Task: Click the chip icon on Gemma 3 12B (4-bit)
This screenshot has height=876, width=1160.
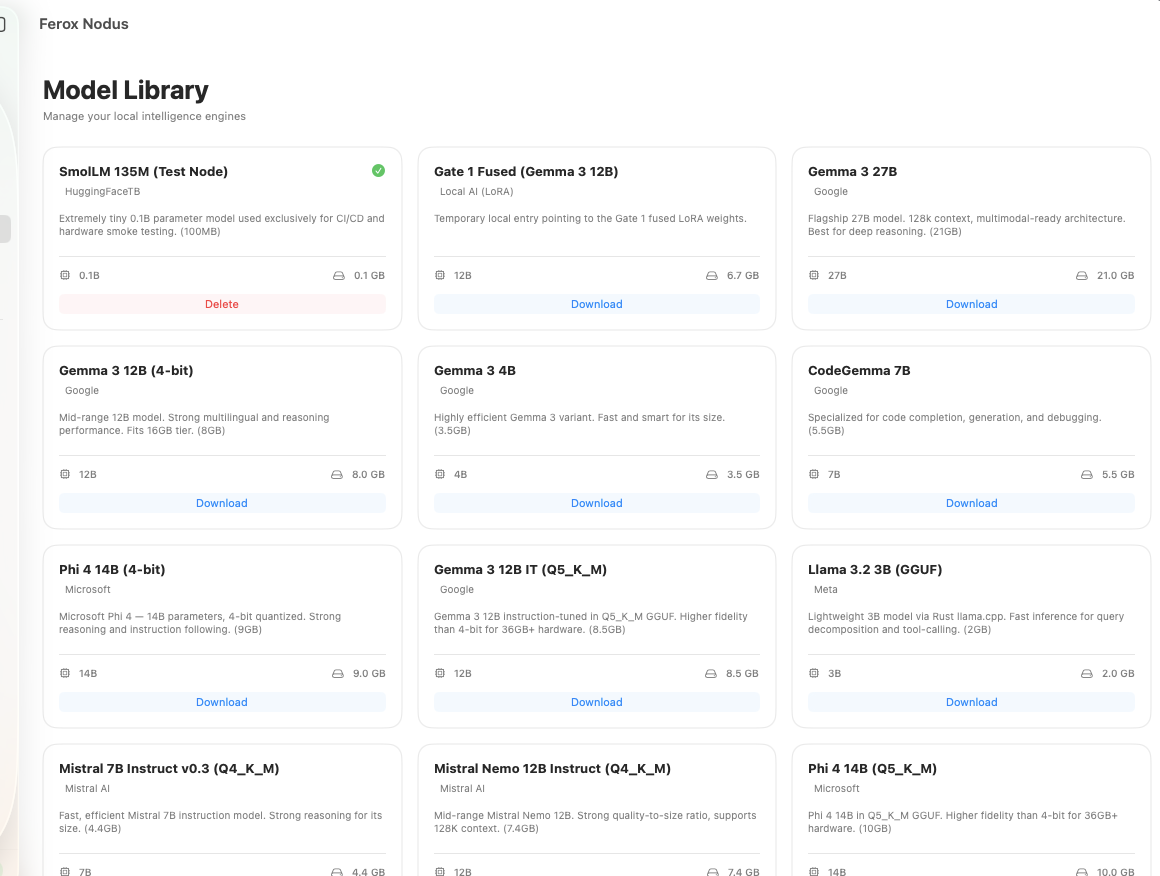Action: pos(63,474)
